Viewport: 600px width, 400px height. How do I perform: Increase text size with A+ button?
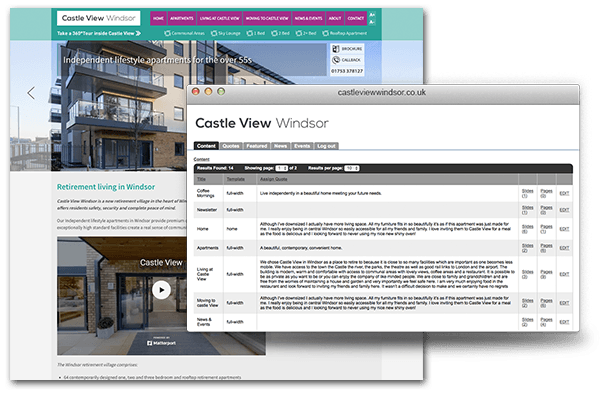(372, 15)
